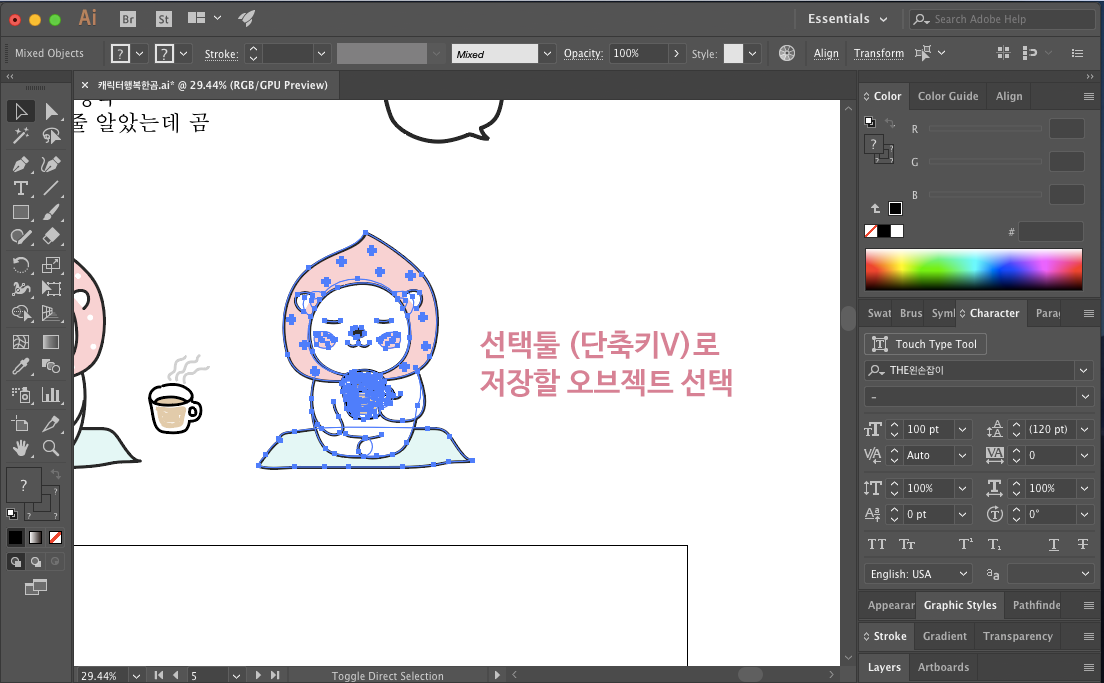Click the Search Adobe Help field

click(1002, 19)
